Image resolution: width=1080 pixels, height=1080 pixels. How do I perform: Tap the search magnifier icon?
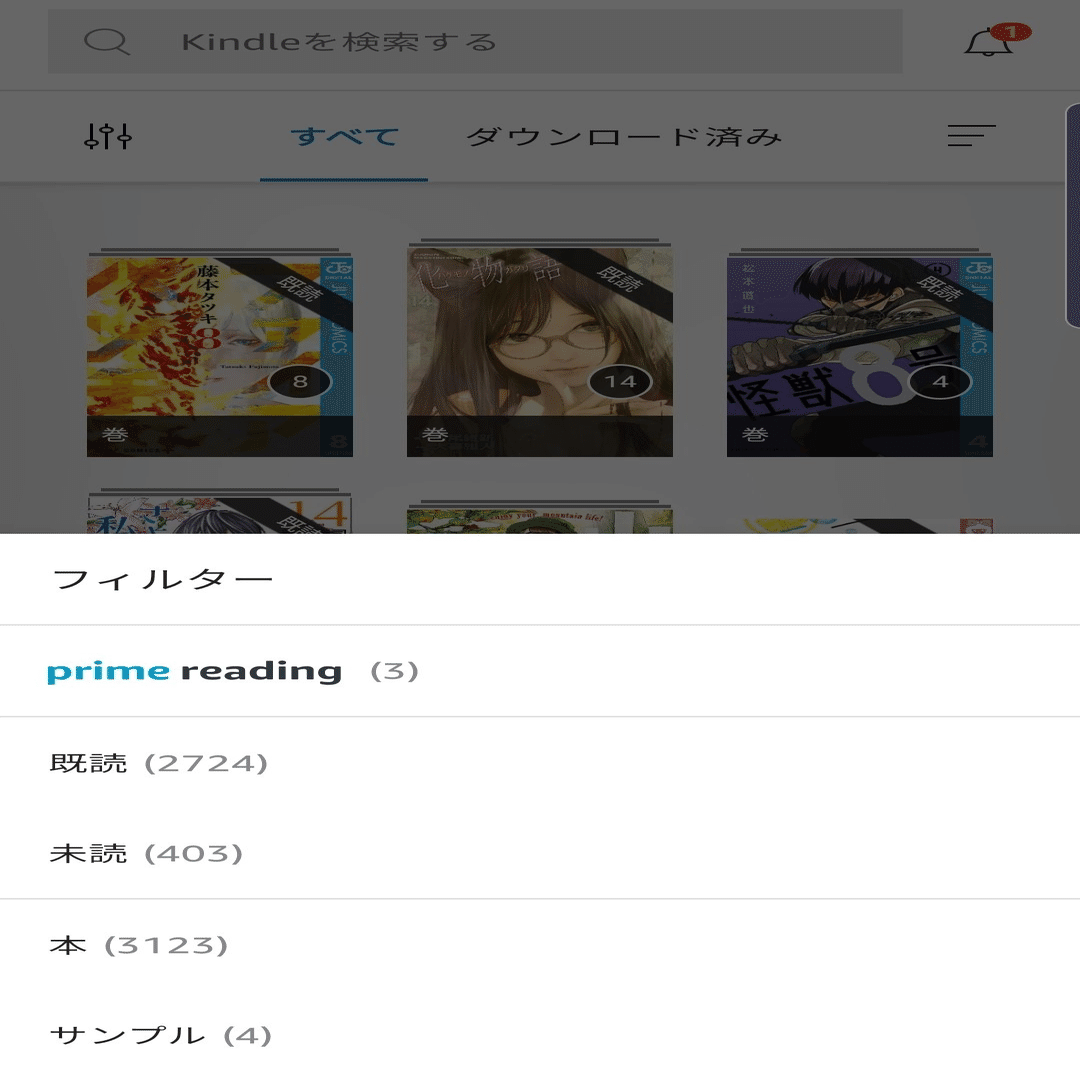(106, 41)
